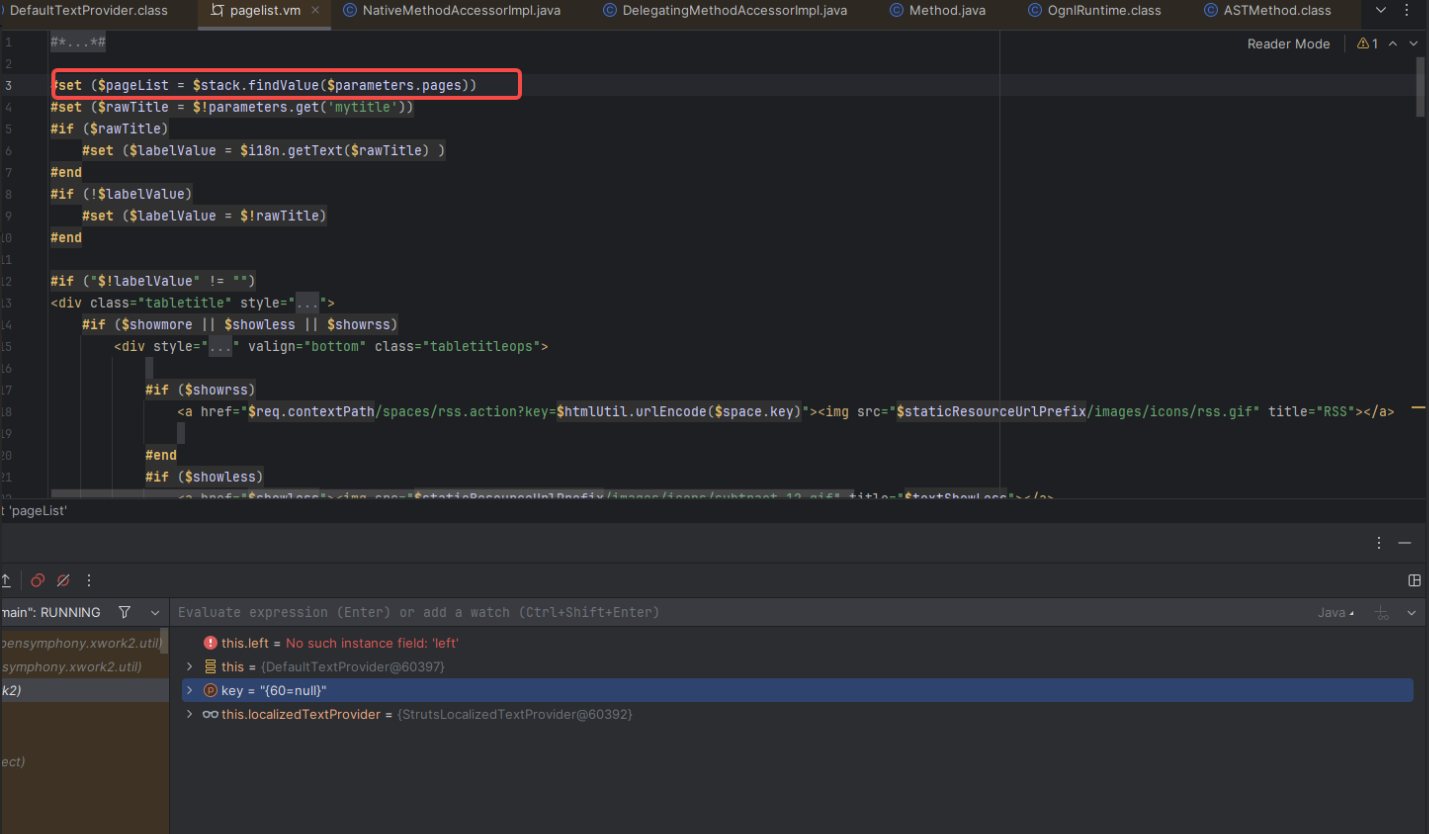Screen dimensions: 1429x834
Task: Click the yellow warning stripe marker
Action: pyautogui.click(x=1417, y=408)
